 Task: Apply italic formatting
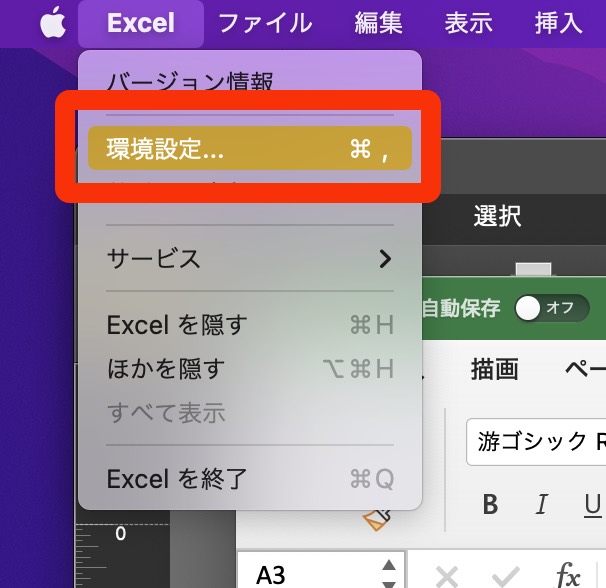pos(541,504)
